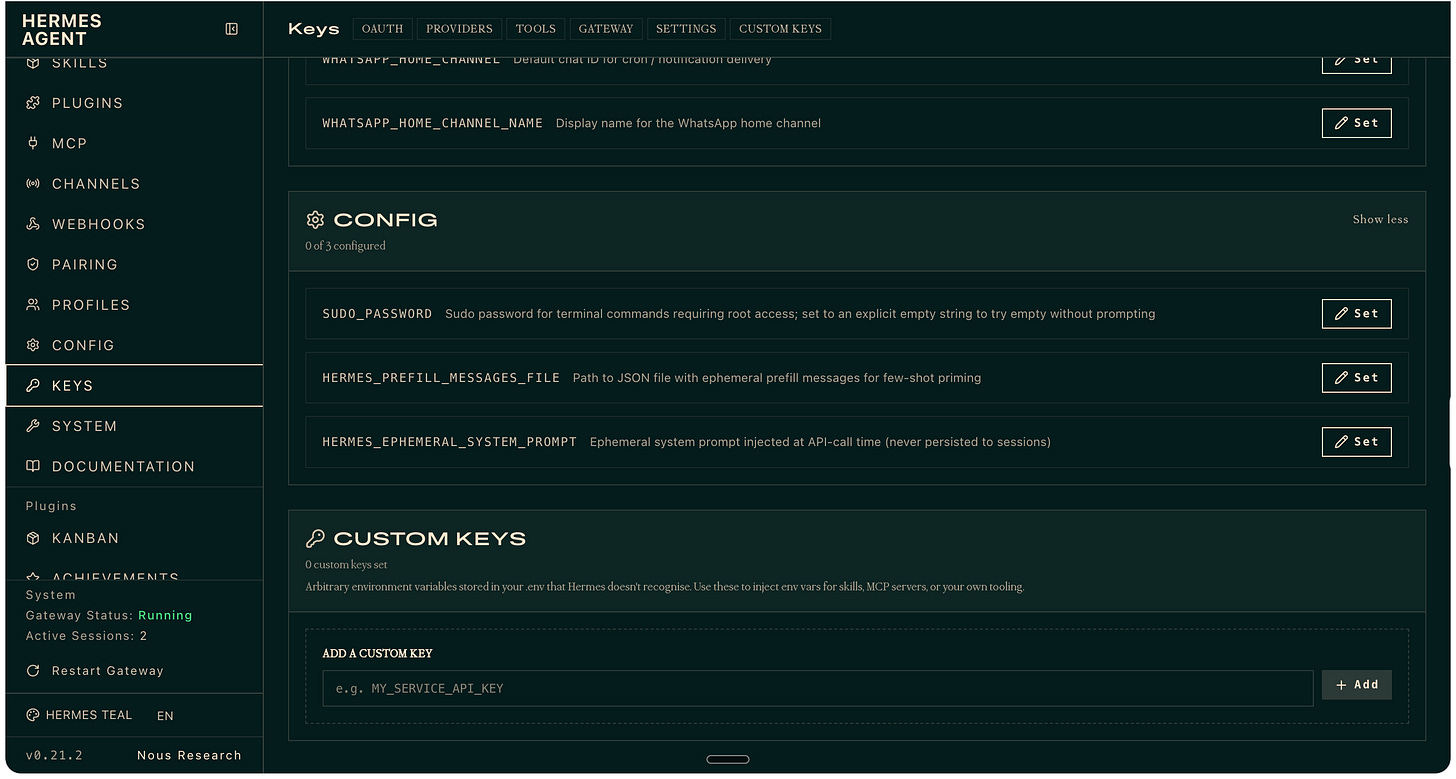The height and width of the screenshot is (779, 1456).
Task: Click the Profiles people icon
Action: 33,305
